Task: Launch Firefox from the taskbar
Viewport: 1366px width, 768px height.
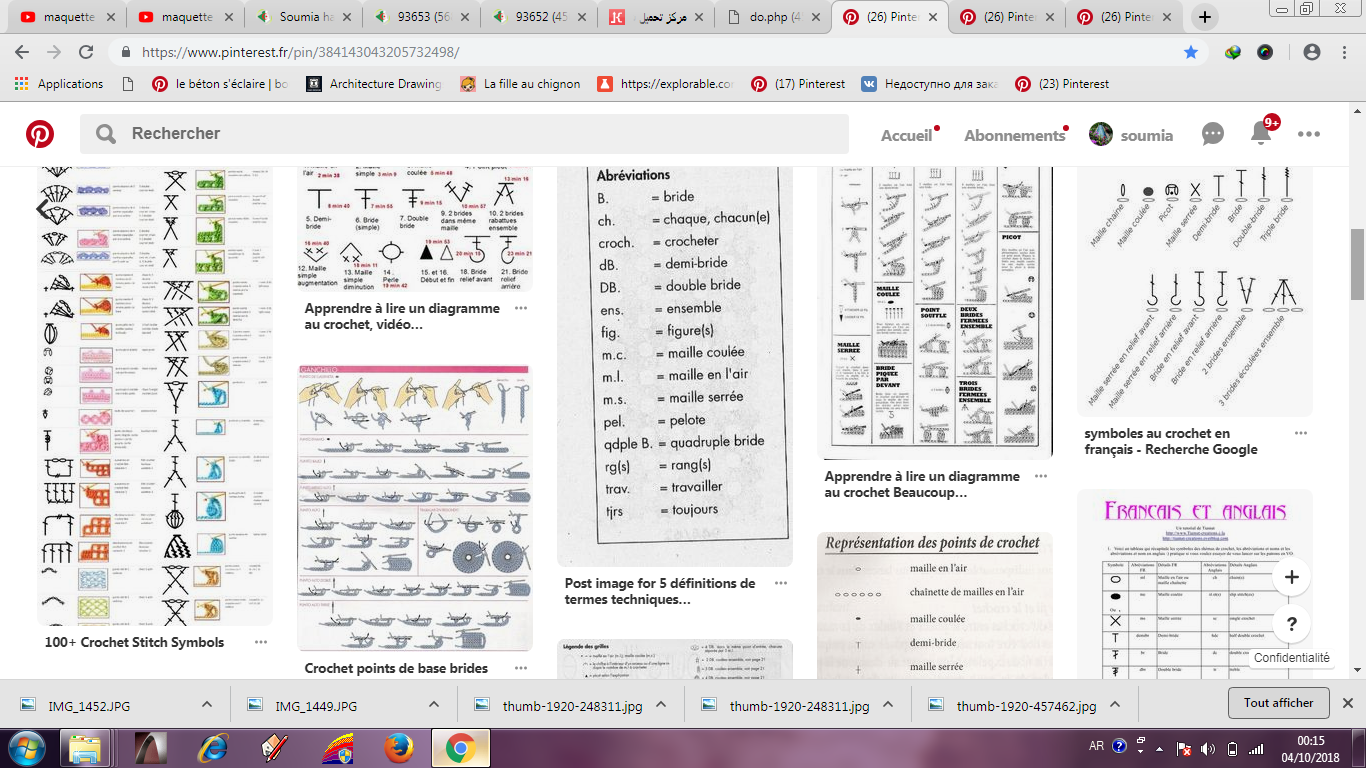Action: pyautogui.click(x=398, y=747)
